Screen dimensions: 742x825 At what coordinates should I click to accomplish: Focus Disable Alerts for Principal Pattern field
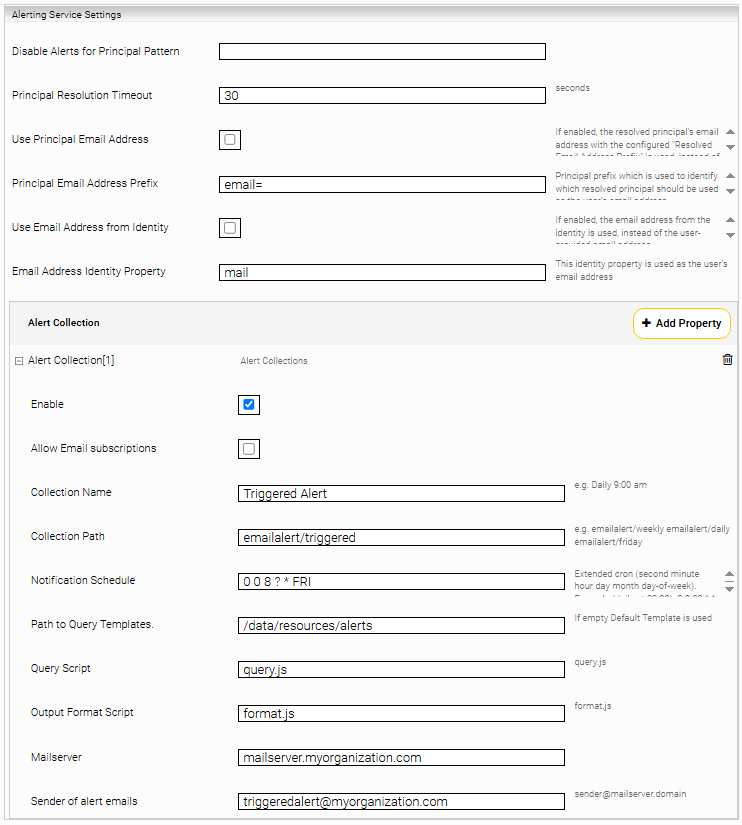(382, 52)
